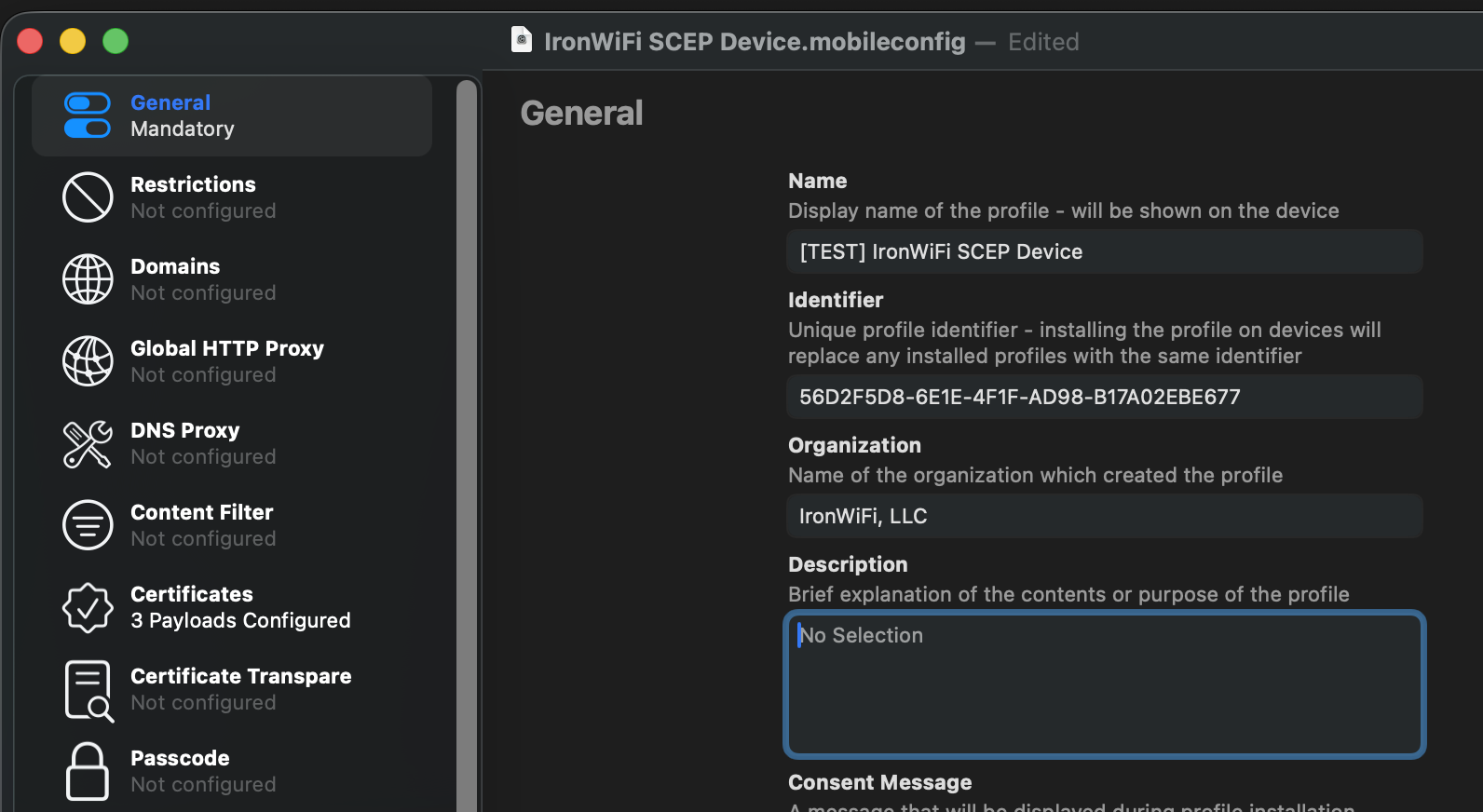Viewport: 1483px width, 812px height.
Task: Select the Restrictions payload label
Action: point(193,184)
